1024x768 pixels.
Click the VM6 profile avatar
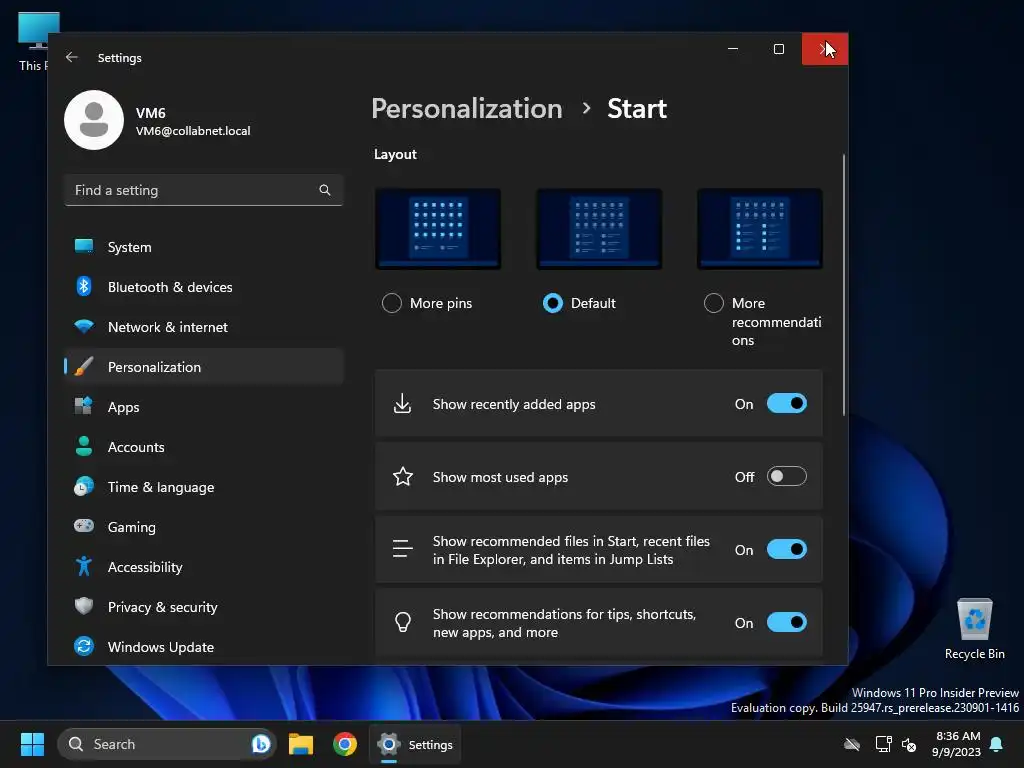(94, 120)
